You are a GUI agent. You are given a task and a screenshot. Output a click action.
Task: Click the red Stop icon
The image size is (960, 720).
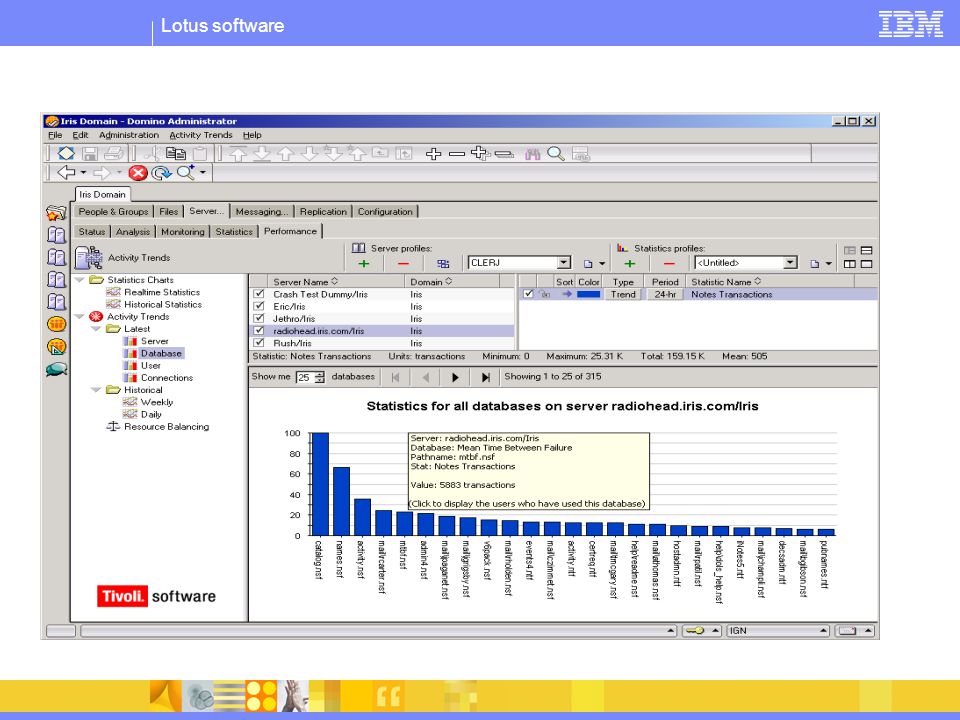(138, 173)
